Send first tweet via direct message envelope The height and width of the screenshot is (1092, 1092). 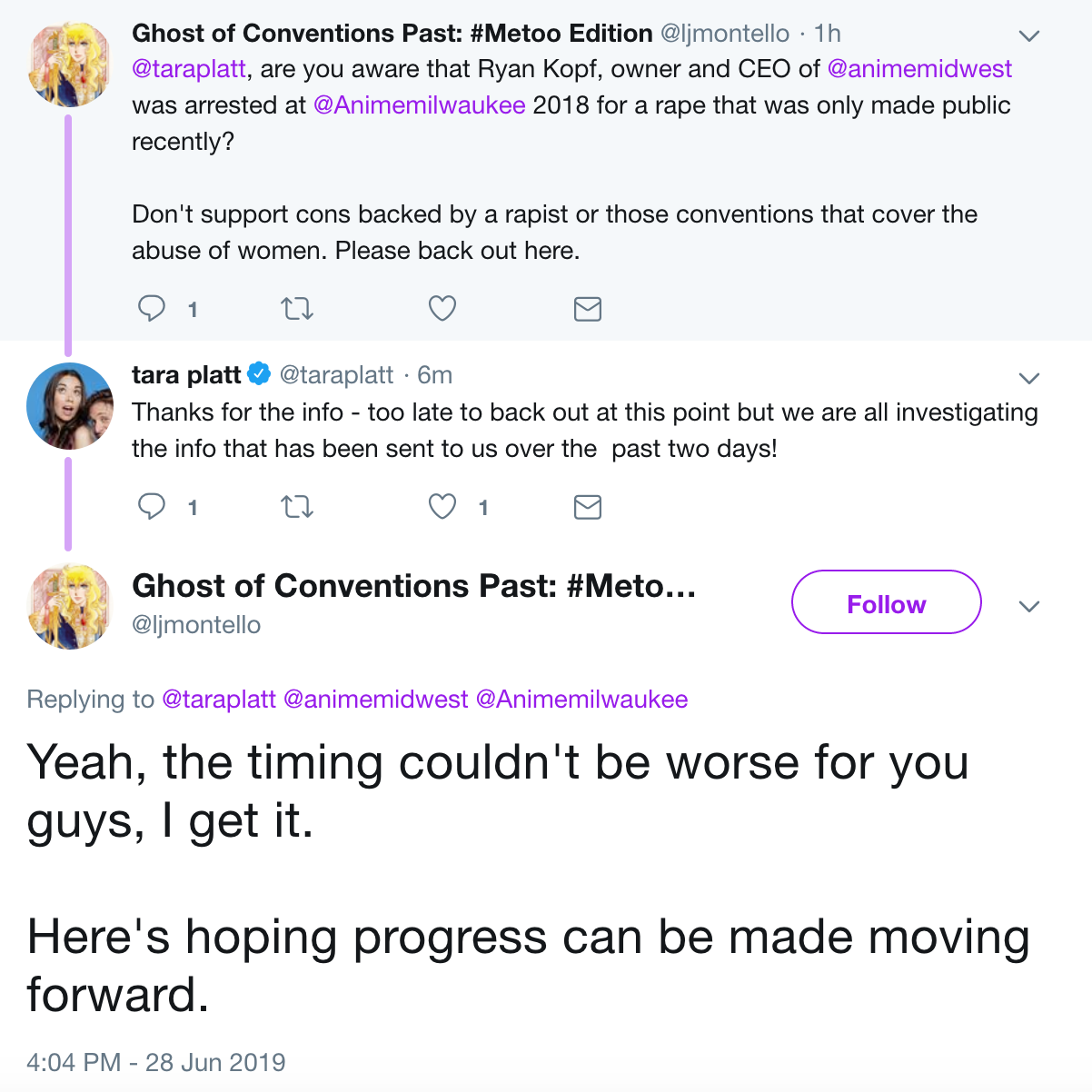pyautogui.click(x=588, y=310)
